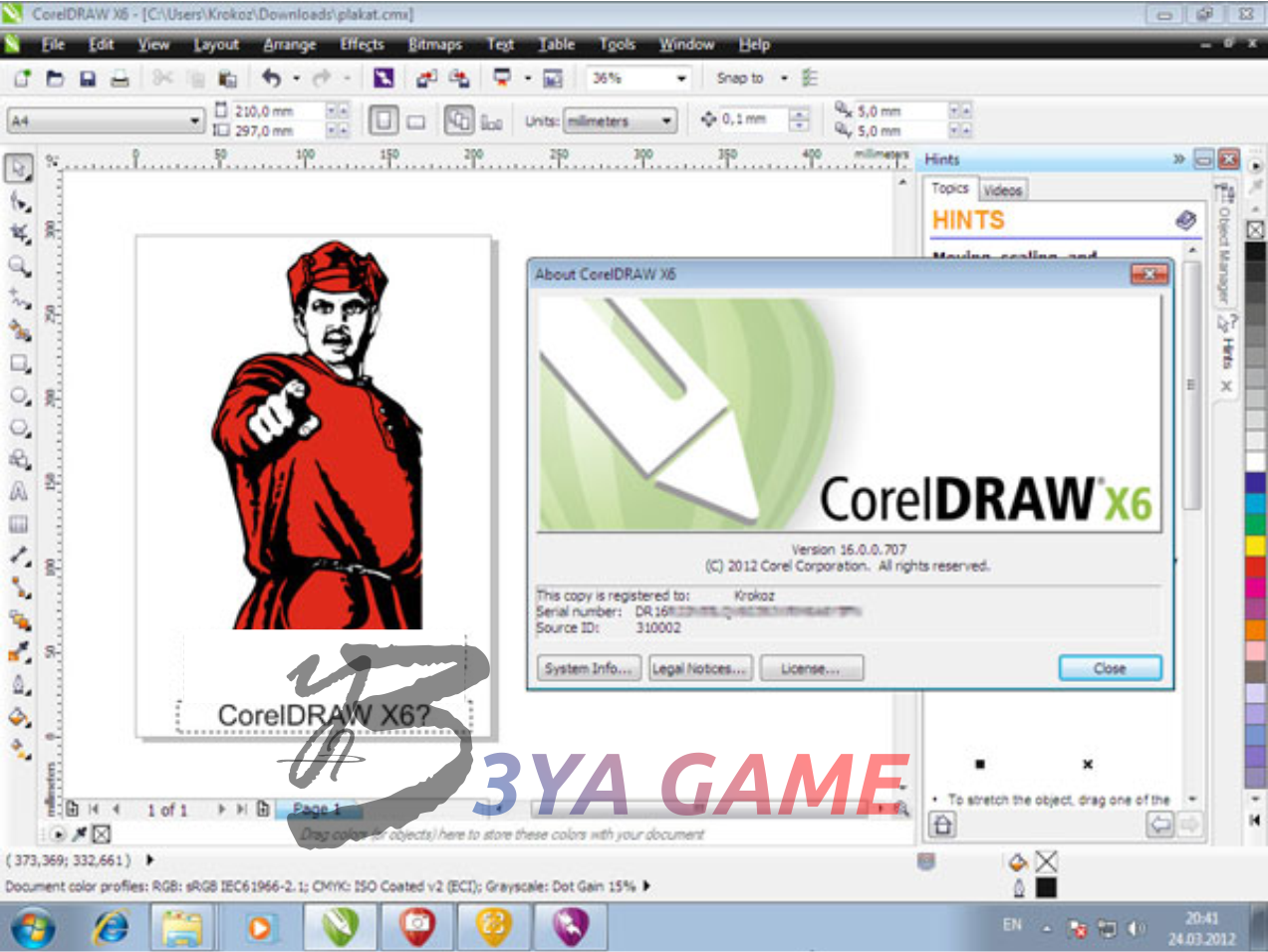Save document with the floppy icon
The width and height of the screenshot is (1268, 952).
pyautogui.click(x=88, y=79)
